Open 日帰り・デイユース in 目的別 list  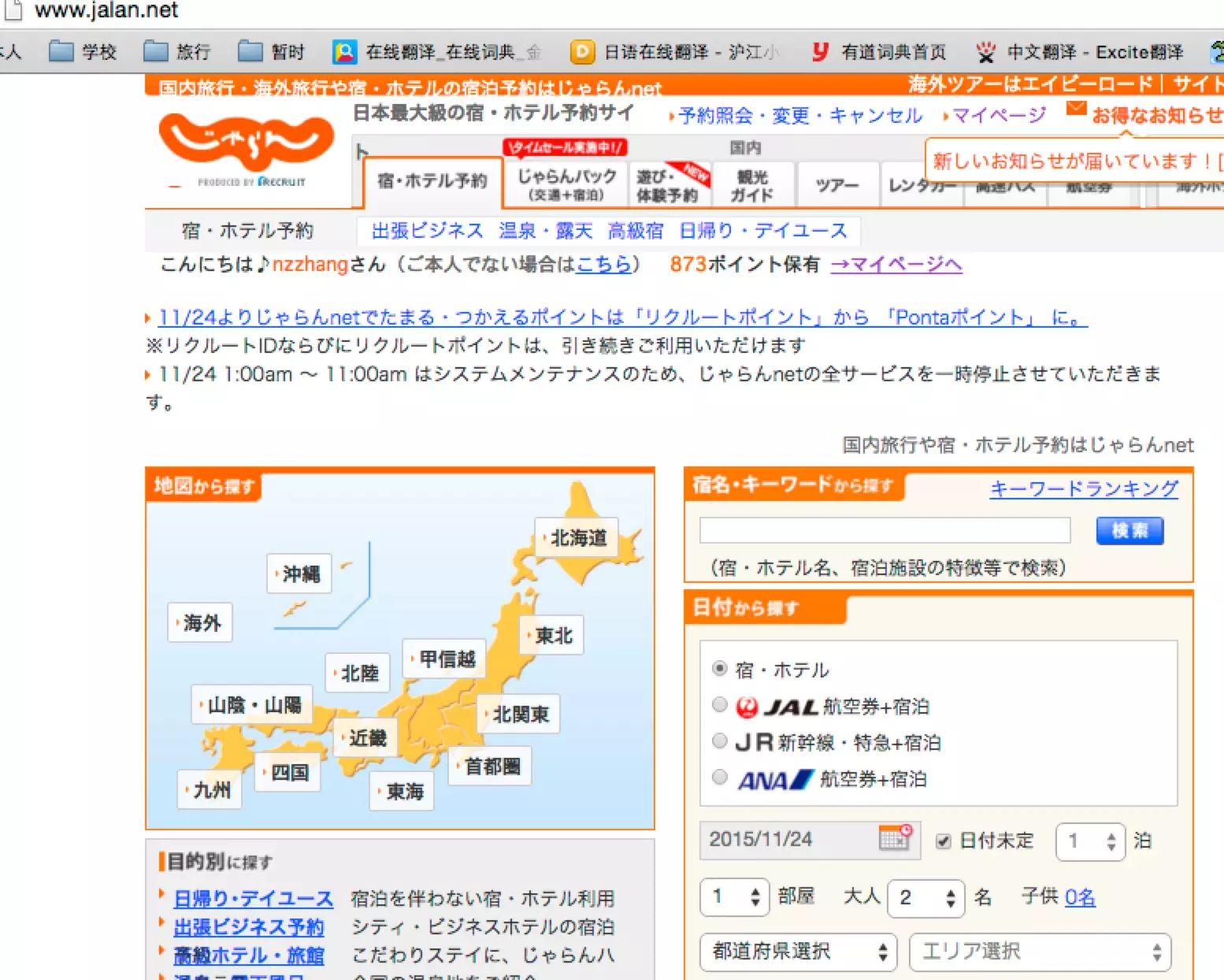click(253, 898)
